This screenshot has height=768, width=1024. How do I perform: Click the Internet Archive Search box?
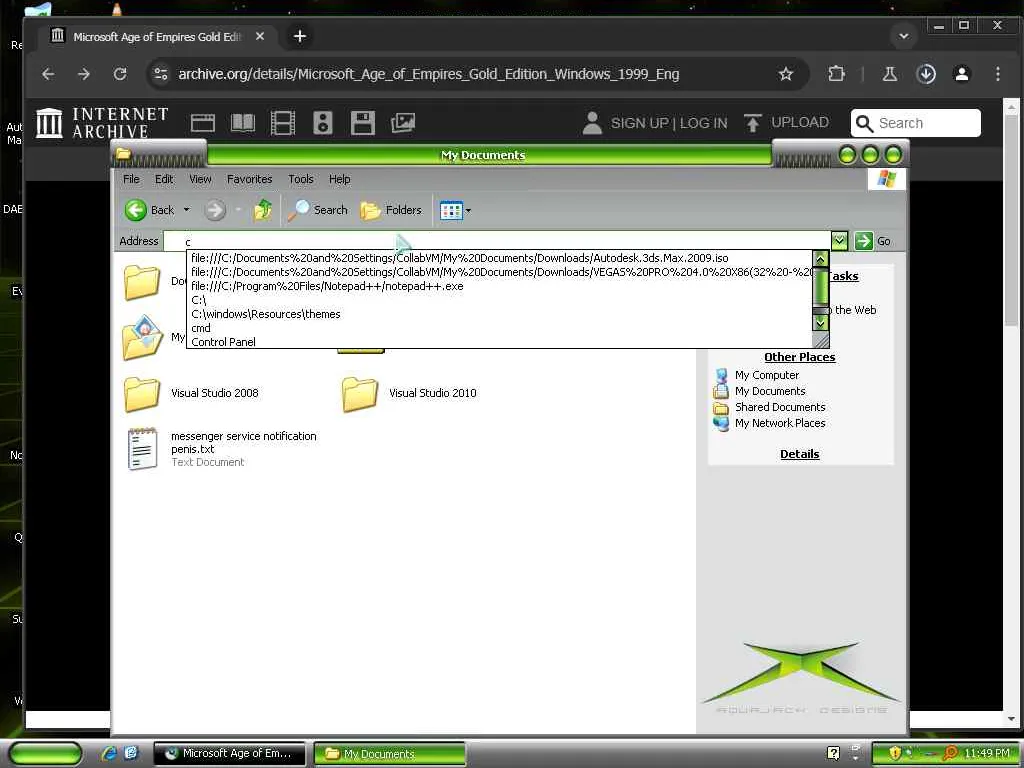(x=916, y=123)
